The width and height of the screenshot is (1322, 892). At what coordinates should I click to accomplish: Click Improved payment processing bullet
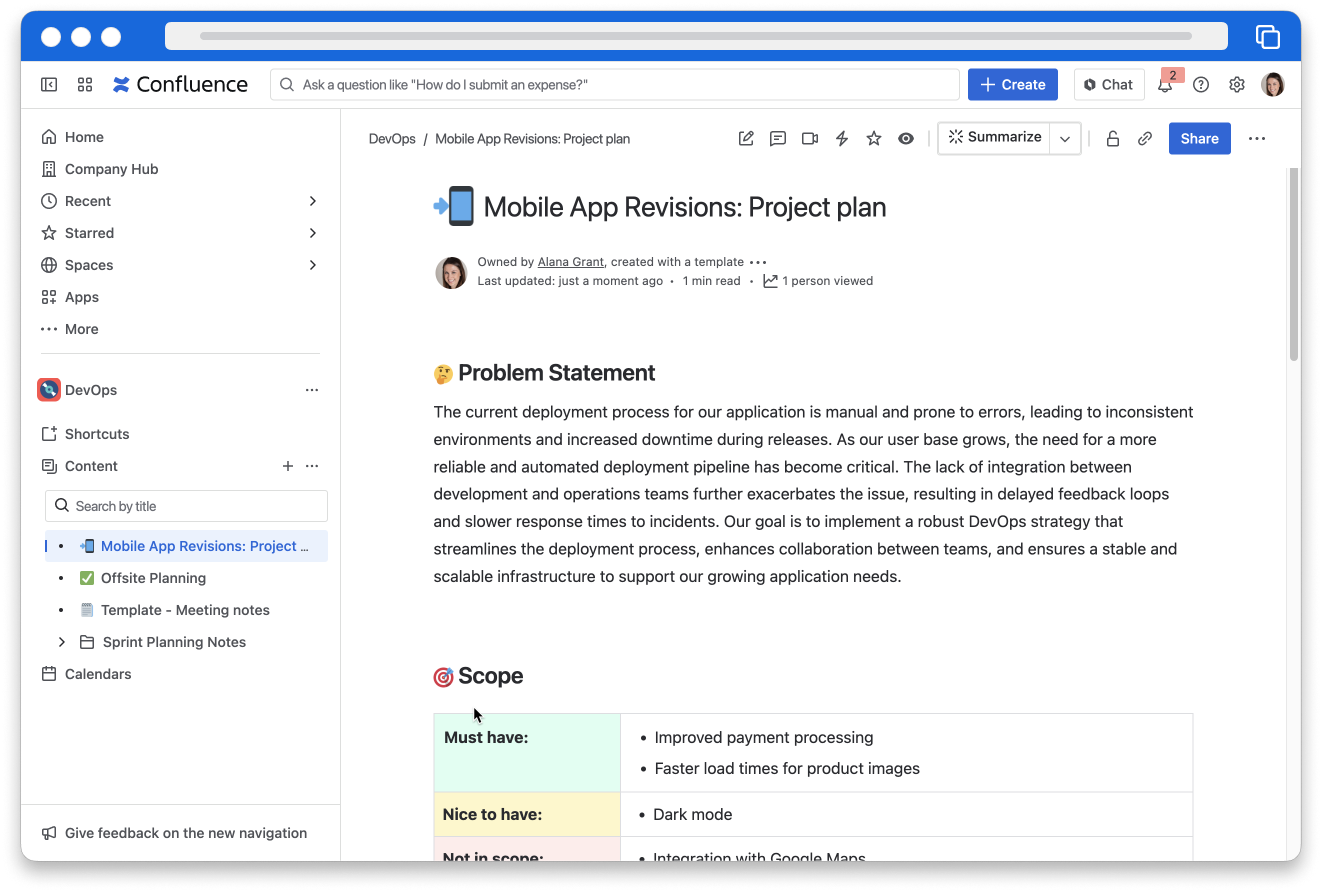[764, 738]
